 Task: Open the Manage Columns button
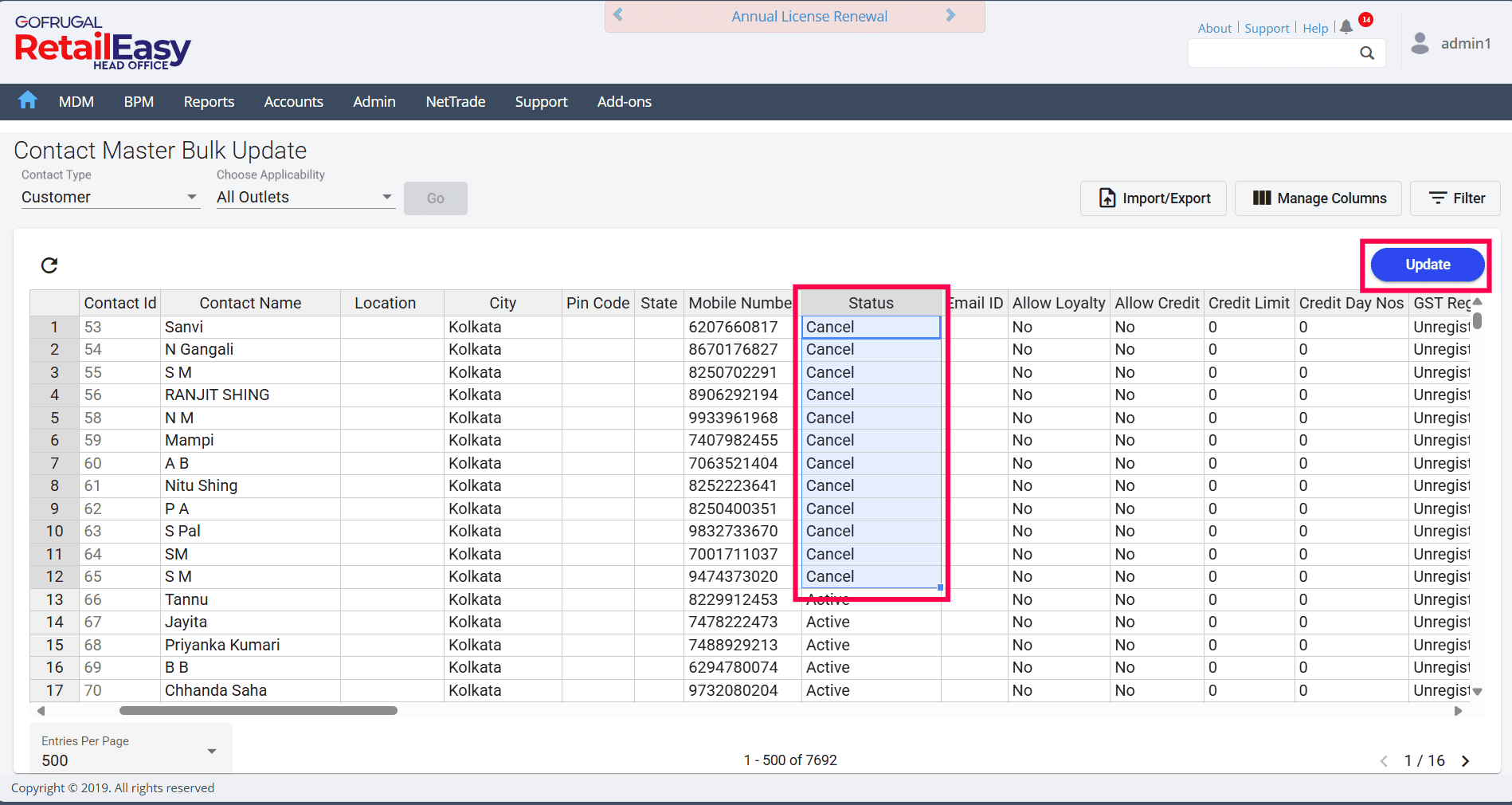(1318, 198)
